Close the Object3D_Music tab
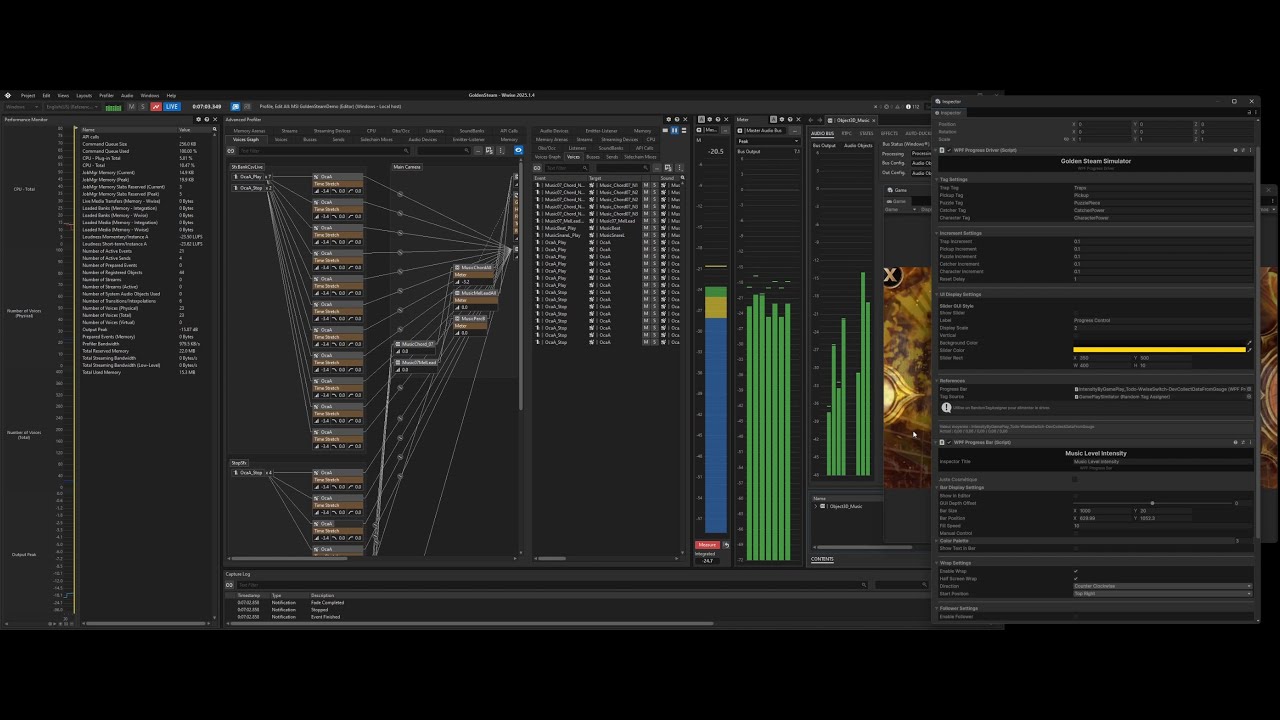This screenshot has height=720, width=1280. tap(874, 120)
